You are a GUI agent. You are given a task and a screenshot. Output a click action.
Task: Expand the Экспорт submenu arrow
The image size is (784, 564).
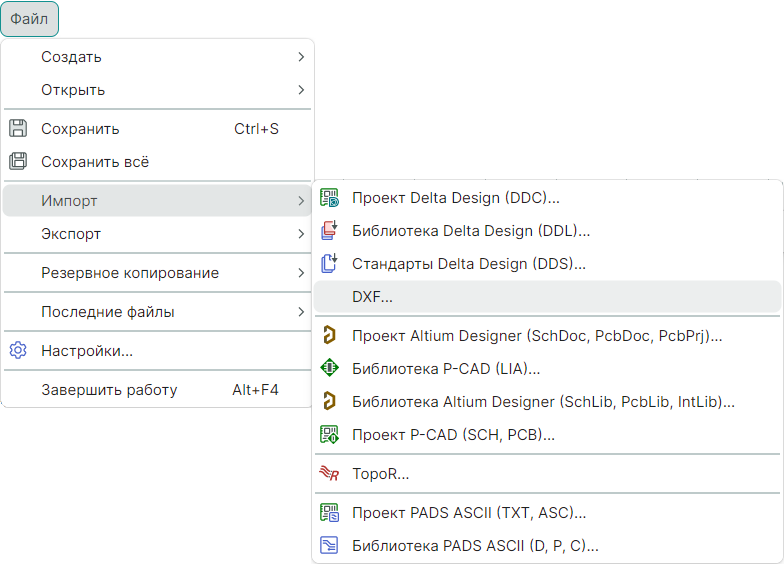300,234
